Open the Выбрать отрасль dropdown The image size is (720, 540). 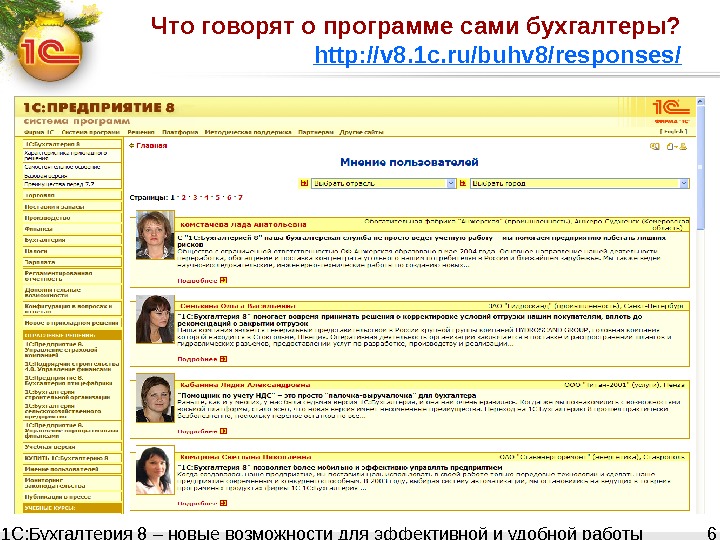coord(383,183)
